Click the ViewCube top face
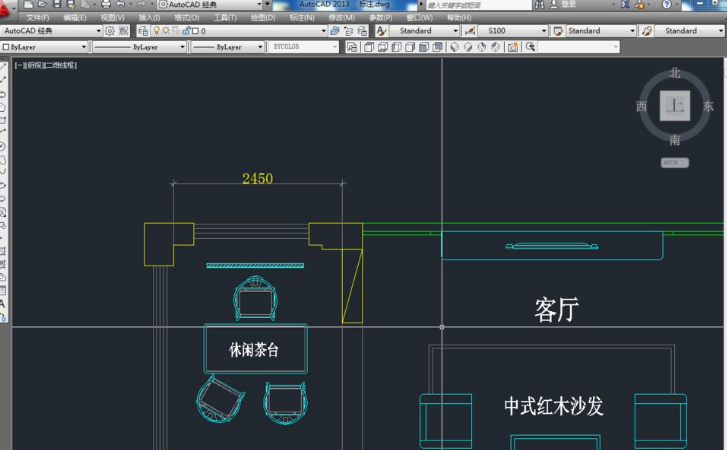 [676, 106]
